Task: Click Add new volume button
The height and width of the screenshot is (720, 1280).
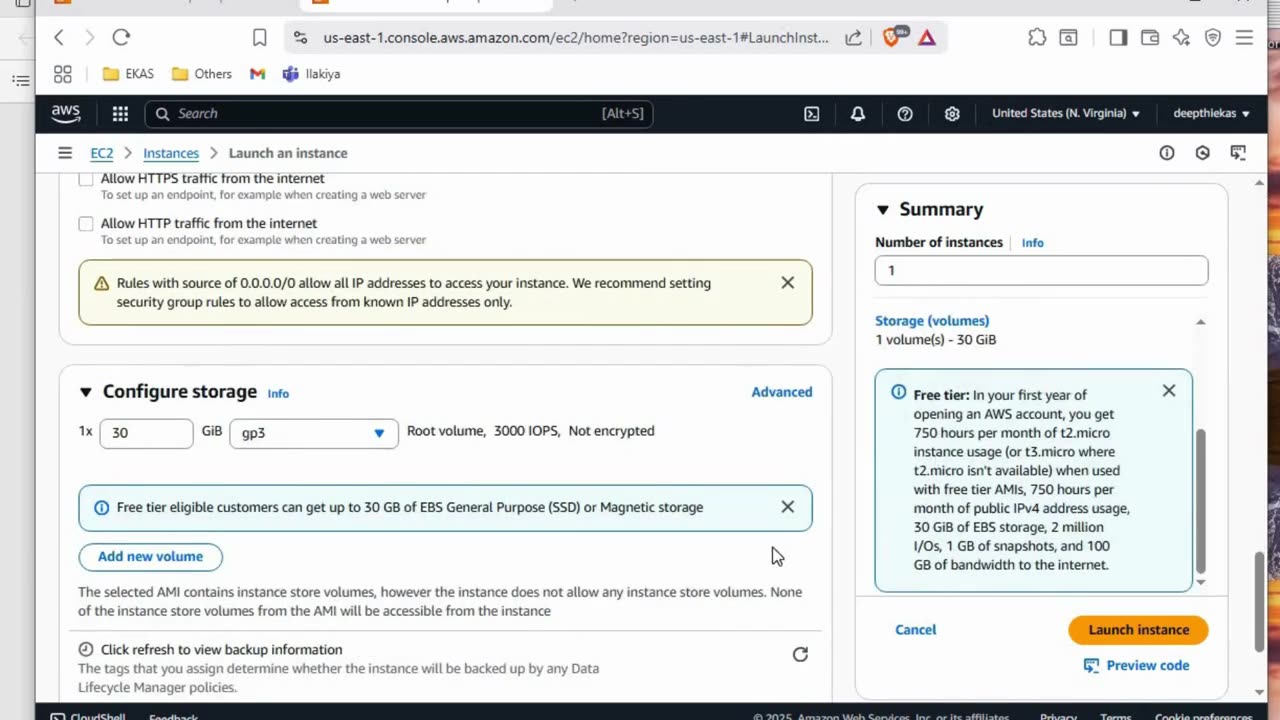Action: tap(151, 557)
